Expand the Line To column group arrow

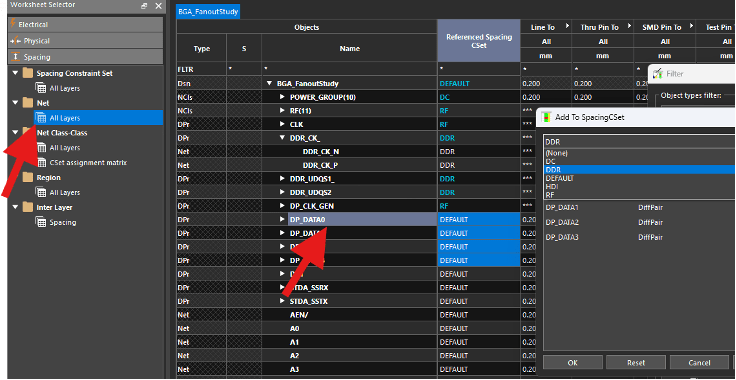(567, 26)
